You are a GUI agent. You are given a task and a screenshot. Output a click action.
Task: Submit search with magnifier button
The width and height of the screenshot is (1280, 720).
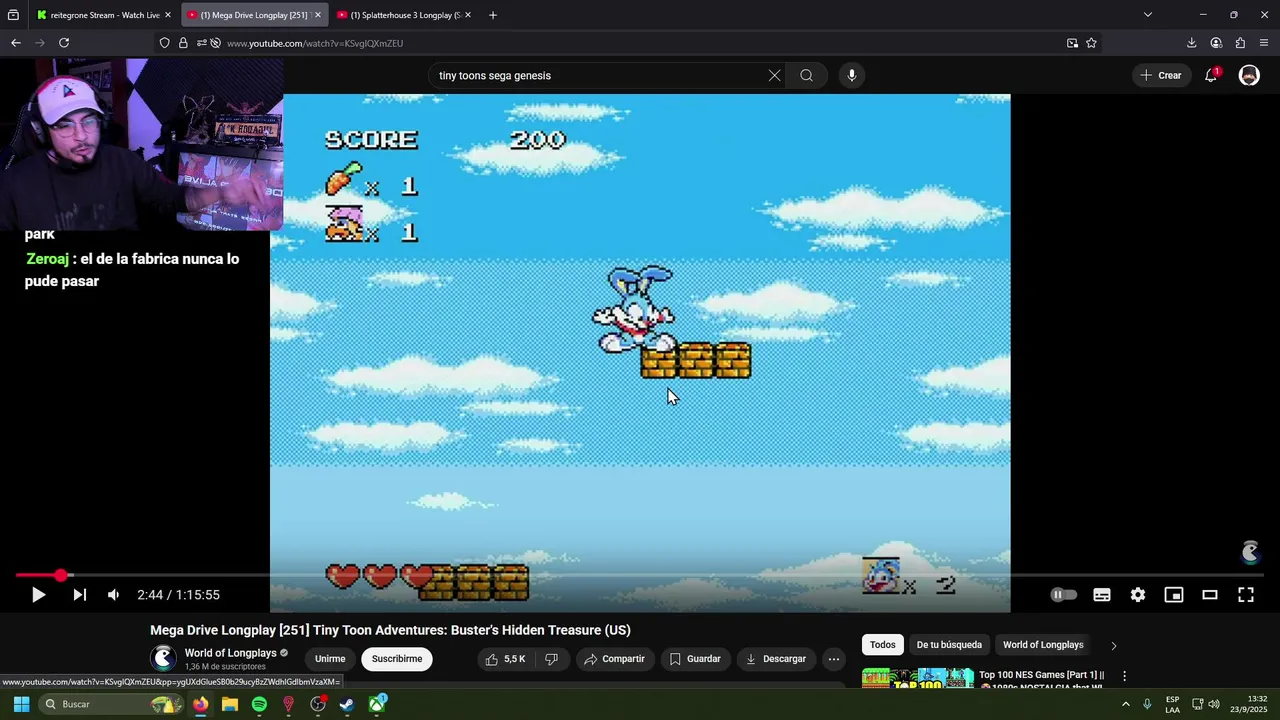coord(806,75)
